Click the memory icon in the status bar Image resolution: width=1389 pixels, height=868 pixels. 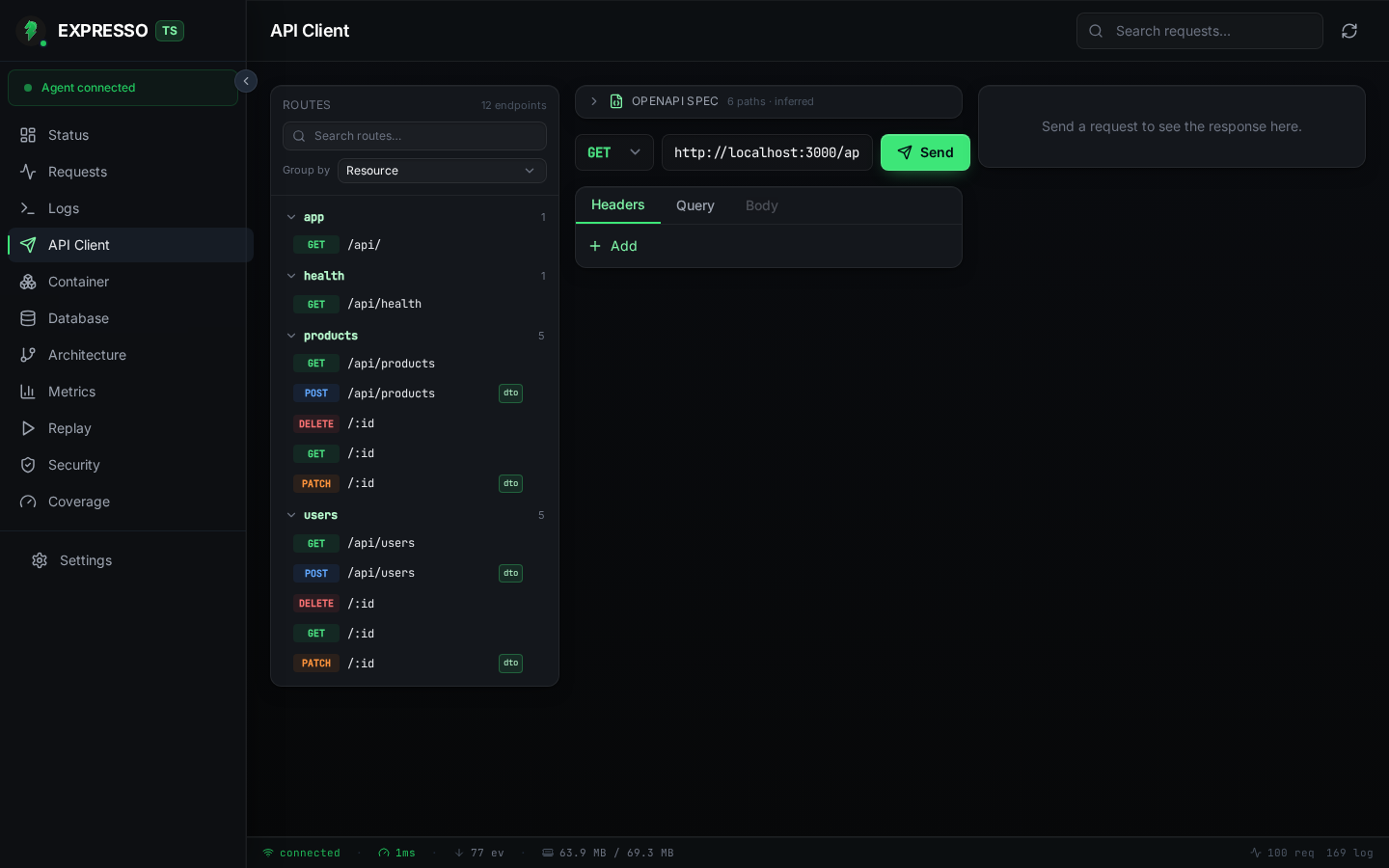(548, 853)
